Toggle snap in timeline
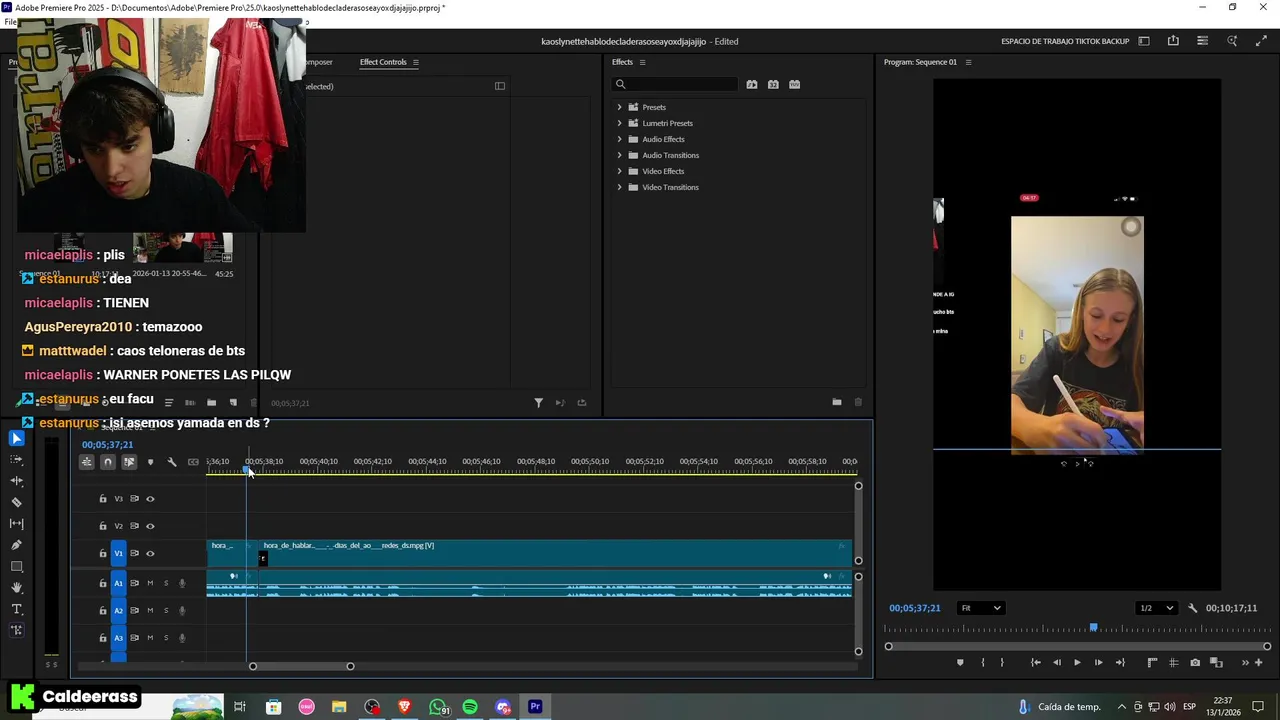The height and width of the screenshot is (720, 1280). coord(108,462)
